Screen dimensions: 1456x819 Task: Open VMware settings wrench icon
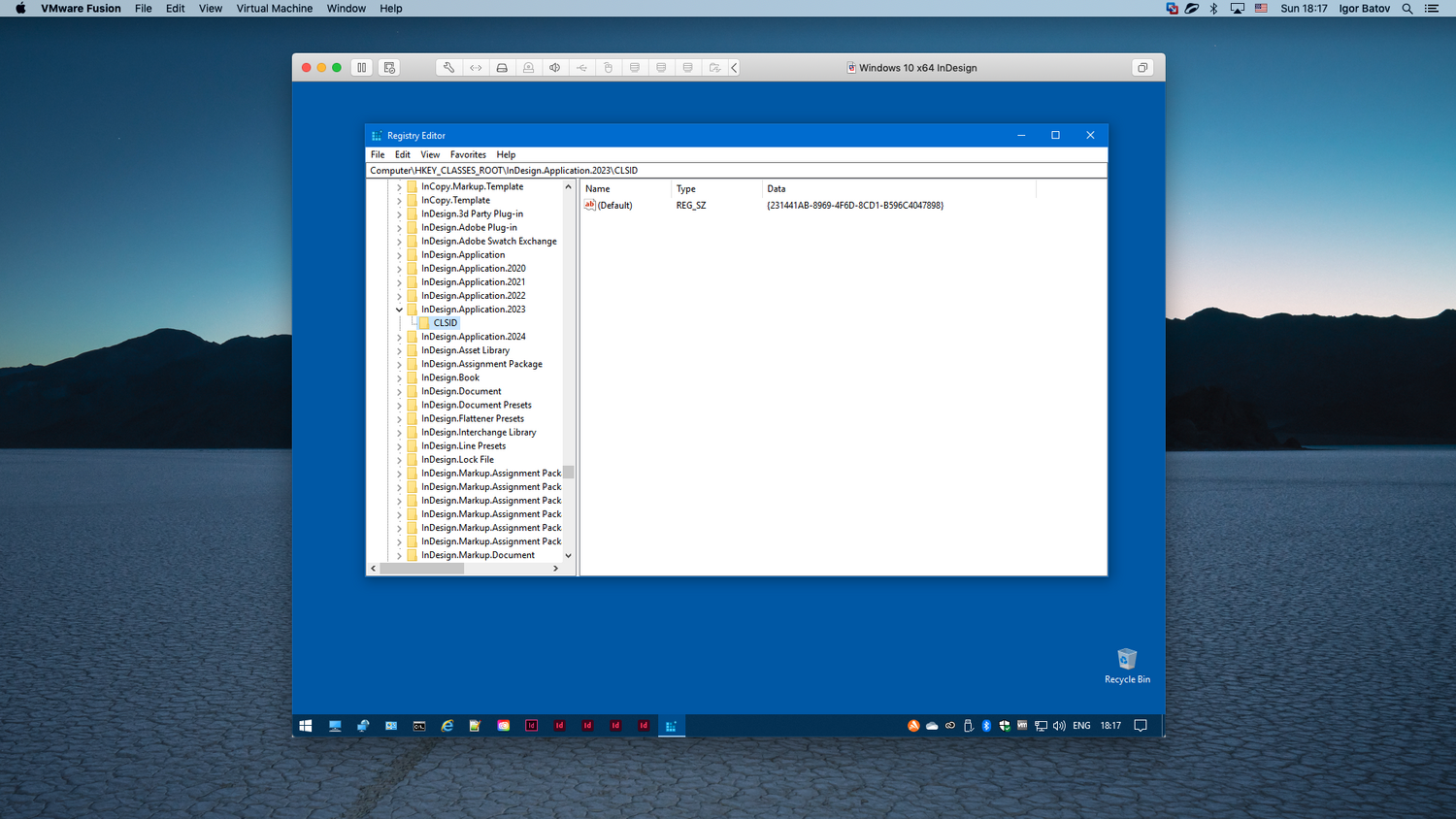coord(448,68)
